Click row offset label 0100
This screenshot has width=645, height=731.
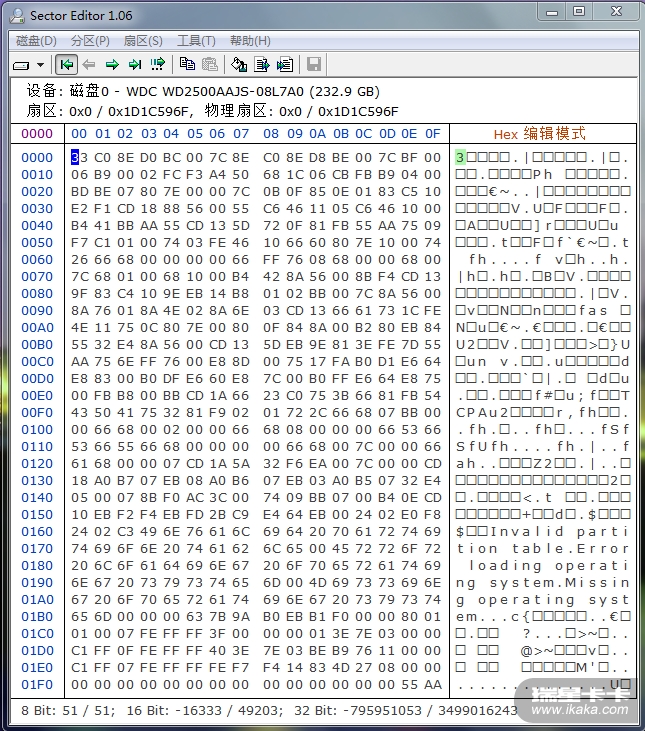point(37,430)
